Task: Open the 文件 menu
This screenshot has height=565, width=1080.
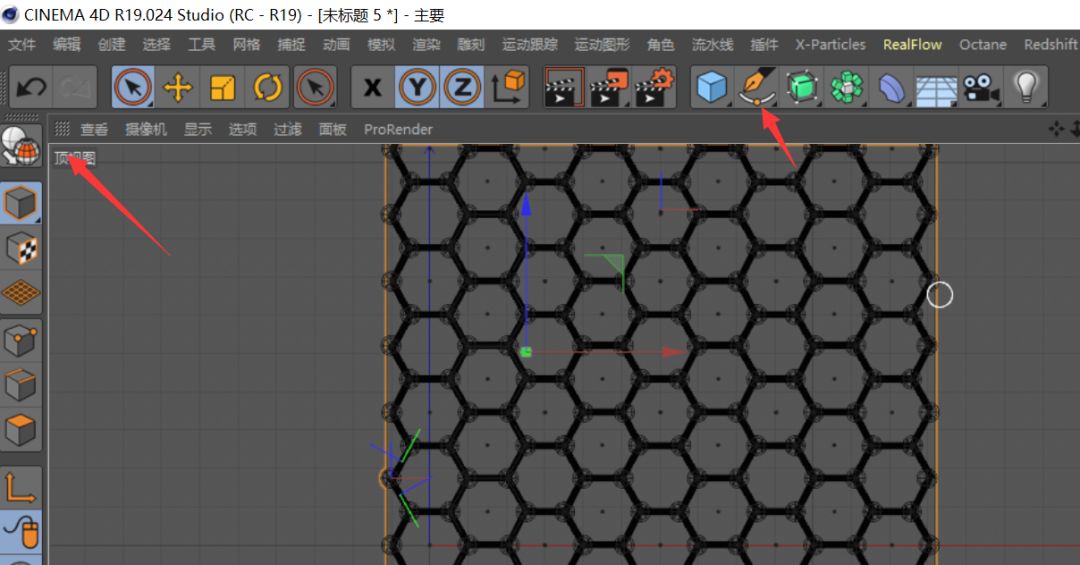Action: pyautogui.click(x=21, y=45)
